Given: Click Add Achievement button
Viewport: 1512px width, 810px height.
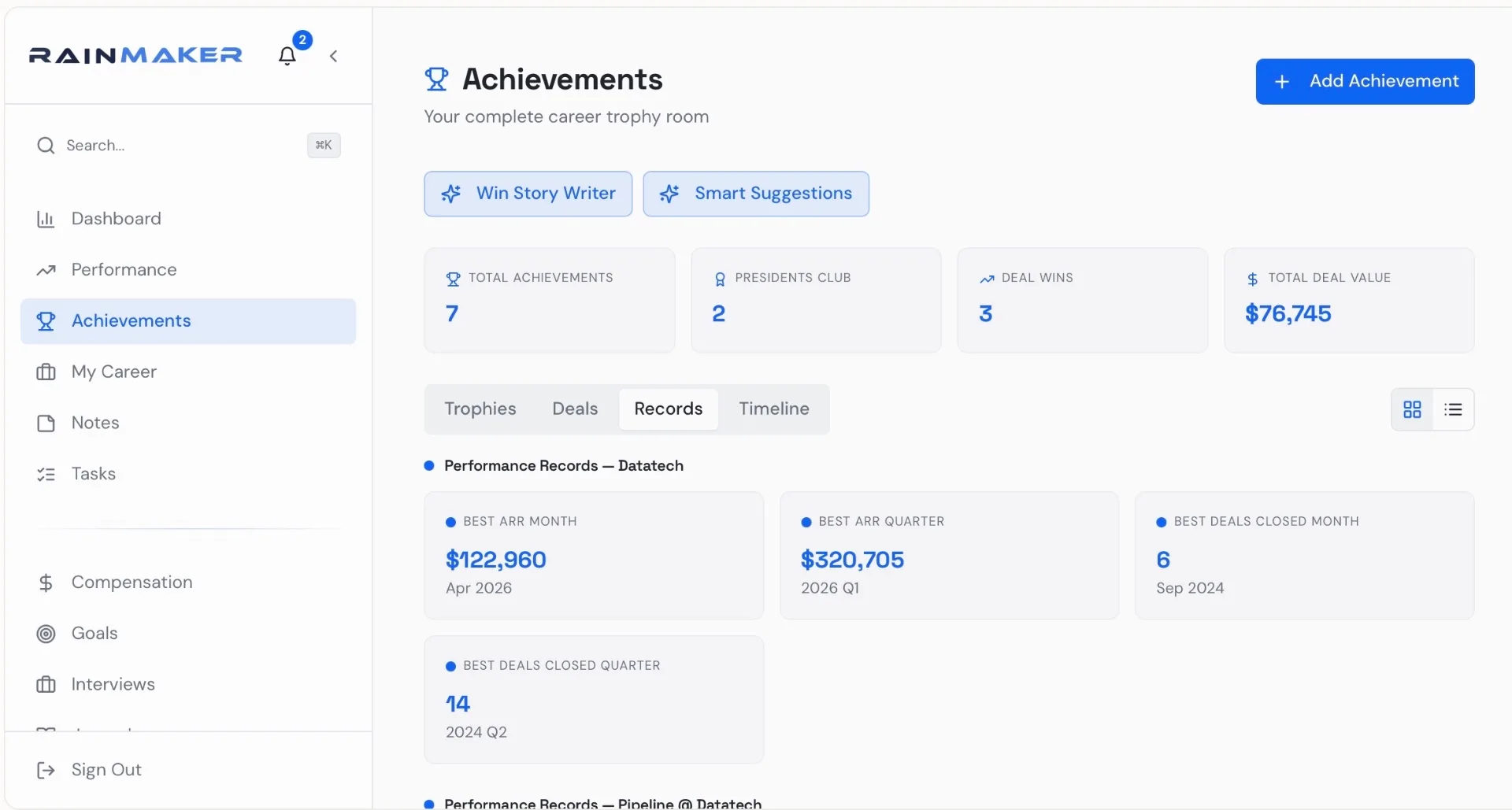Looking at the screenshot, I should coord(1365,81).
